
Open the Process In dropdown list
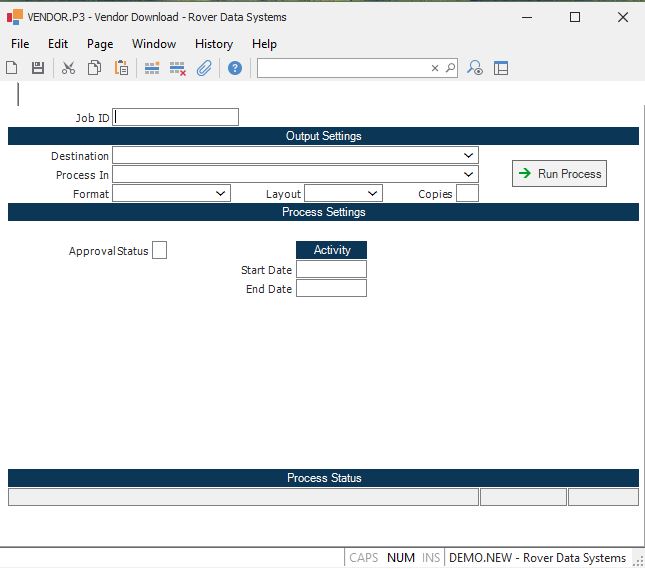[469, 175]
